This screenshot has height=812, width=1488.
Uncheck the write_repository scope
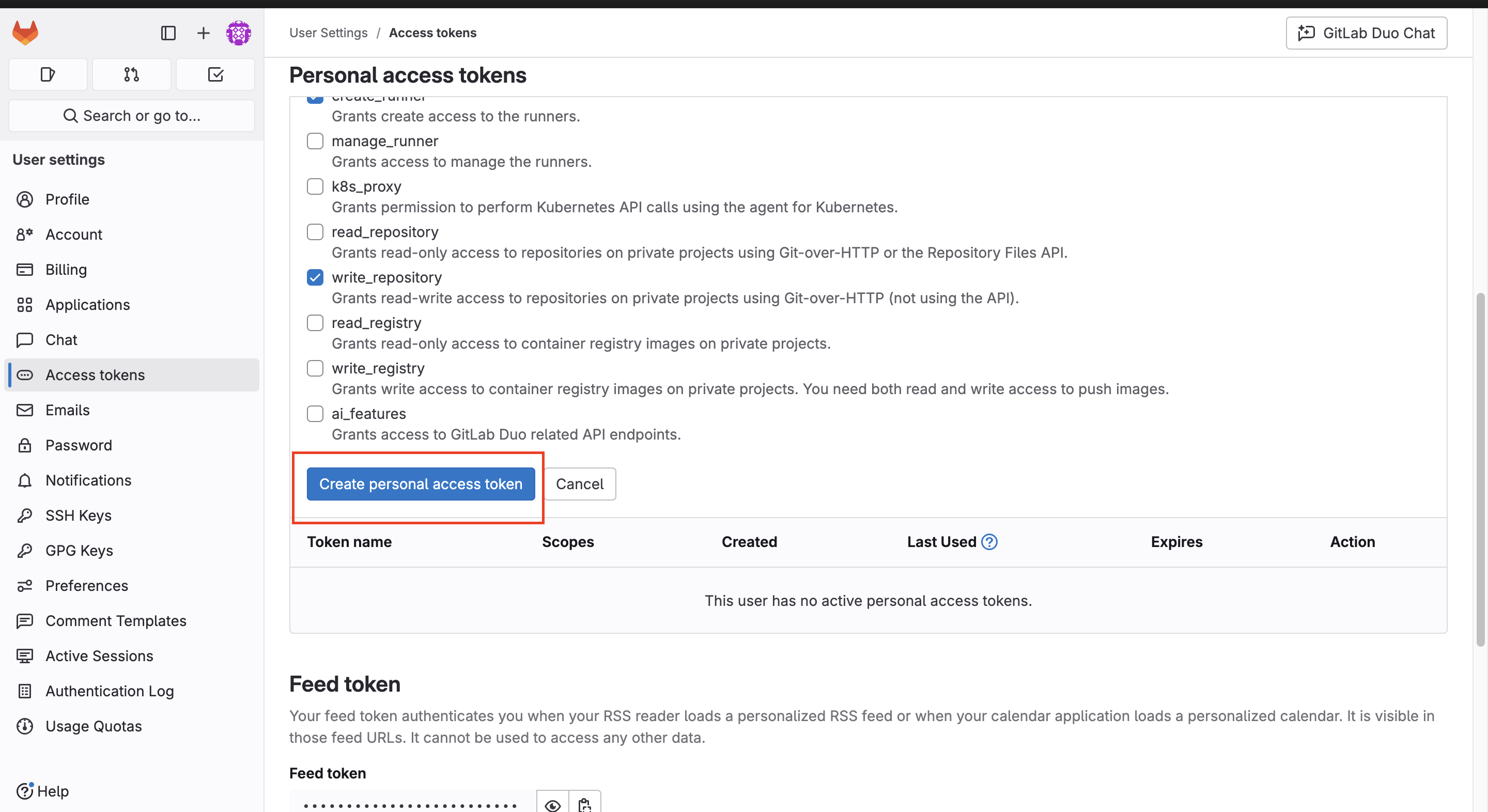click(315, 278)
